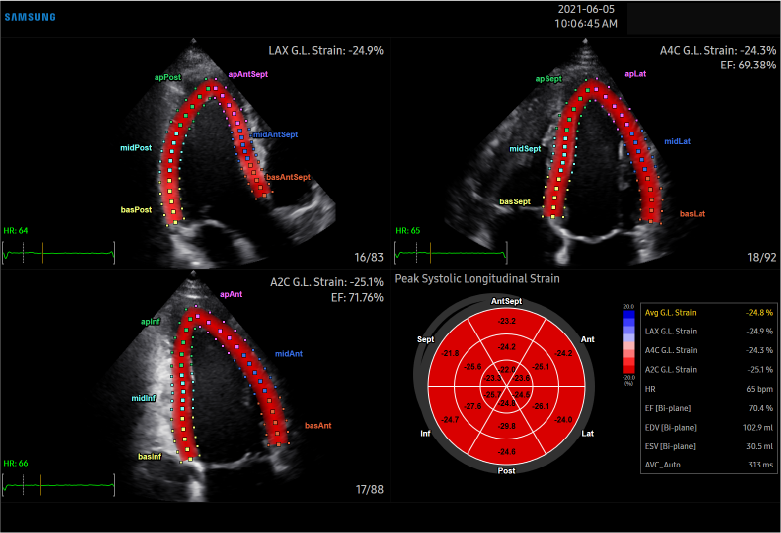The image size is (781, 533).
Task: Select the basAnt label
Action: (x=318, y=426)
